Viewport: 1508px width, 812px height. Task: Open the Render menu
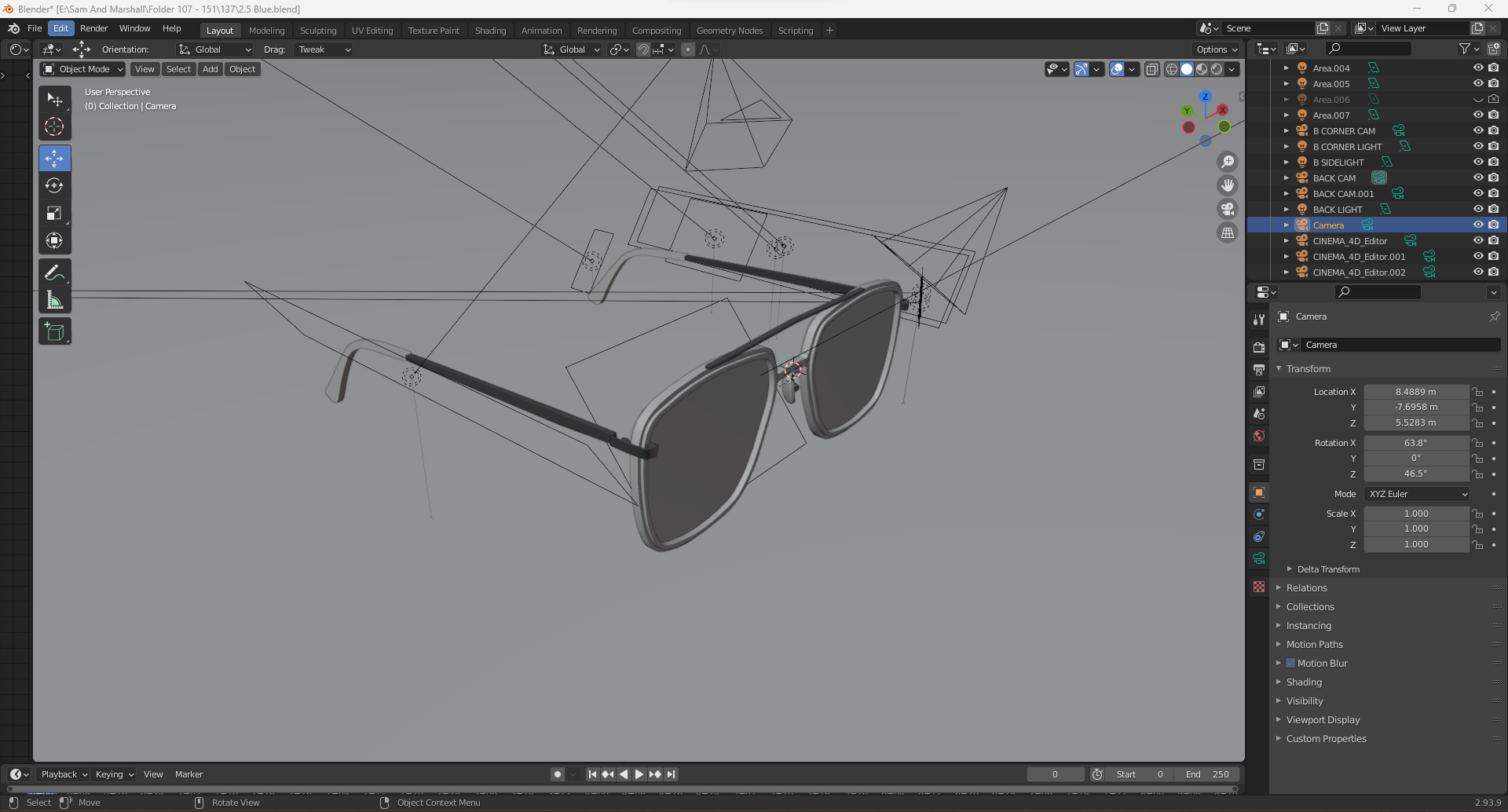tap(93, 28)
